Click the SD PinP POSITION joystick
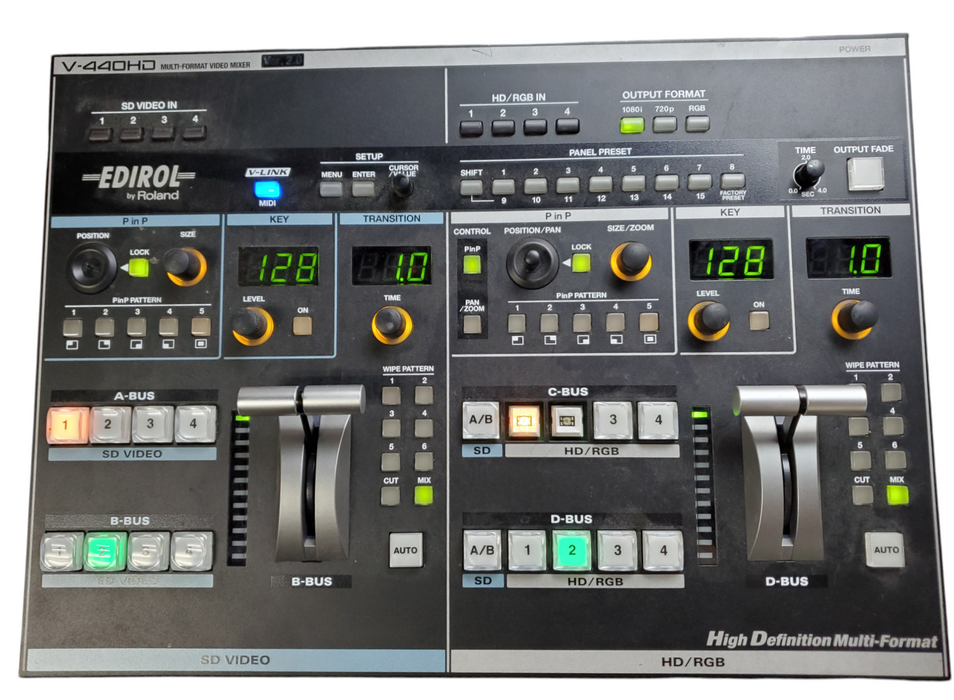This screenshot has height=700, width=954. point(92,267)
